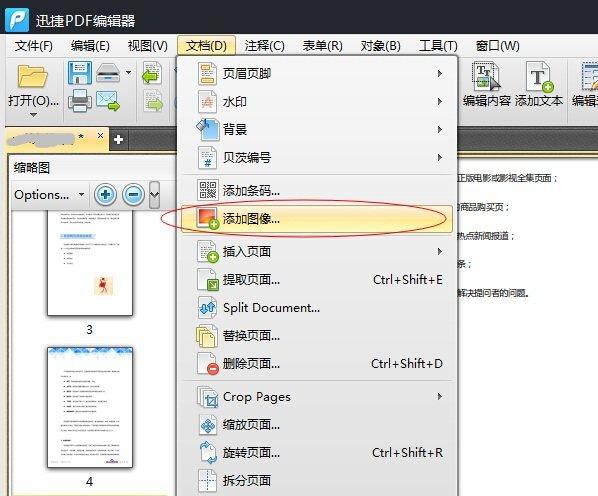Open the 表单(R) menu
The height and width of the screenshot is (496, 598).
pyautogui.click(x=322, y=46)
